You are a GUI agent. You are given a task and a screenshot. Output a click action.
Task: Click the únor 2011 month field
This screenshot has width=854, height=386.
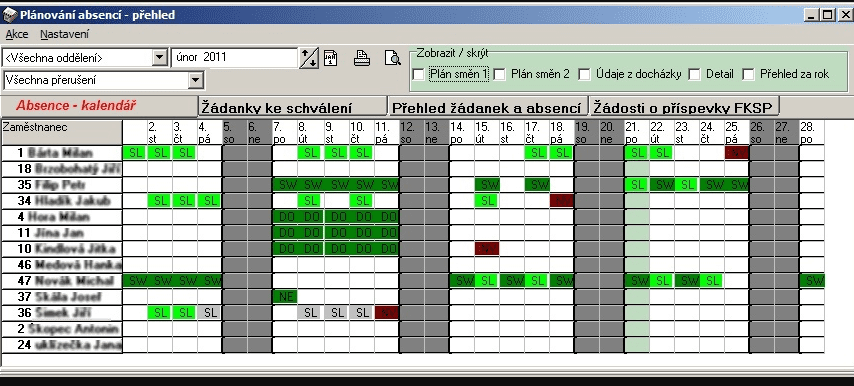tap(234, 58)
